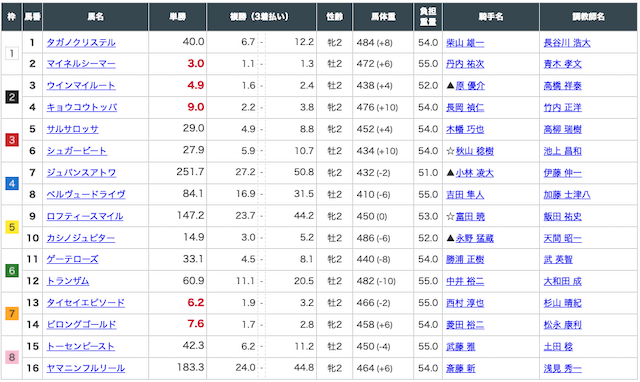Open jockey 菱田 裕二 profile
The height and width of the screenshot is (382, 640).
click(465, 325)
